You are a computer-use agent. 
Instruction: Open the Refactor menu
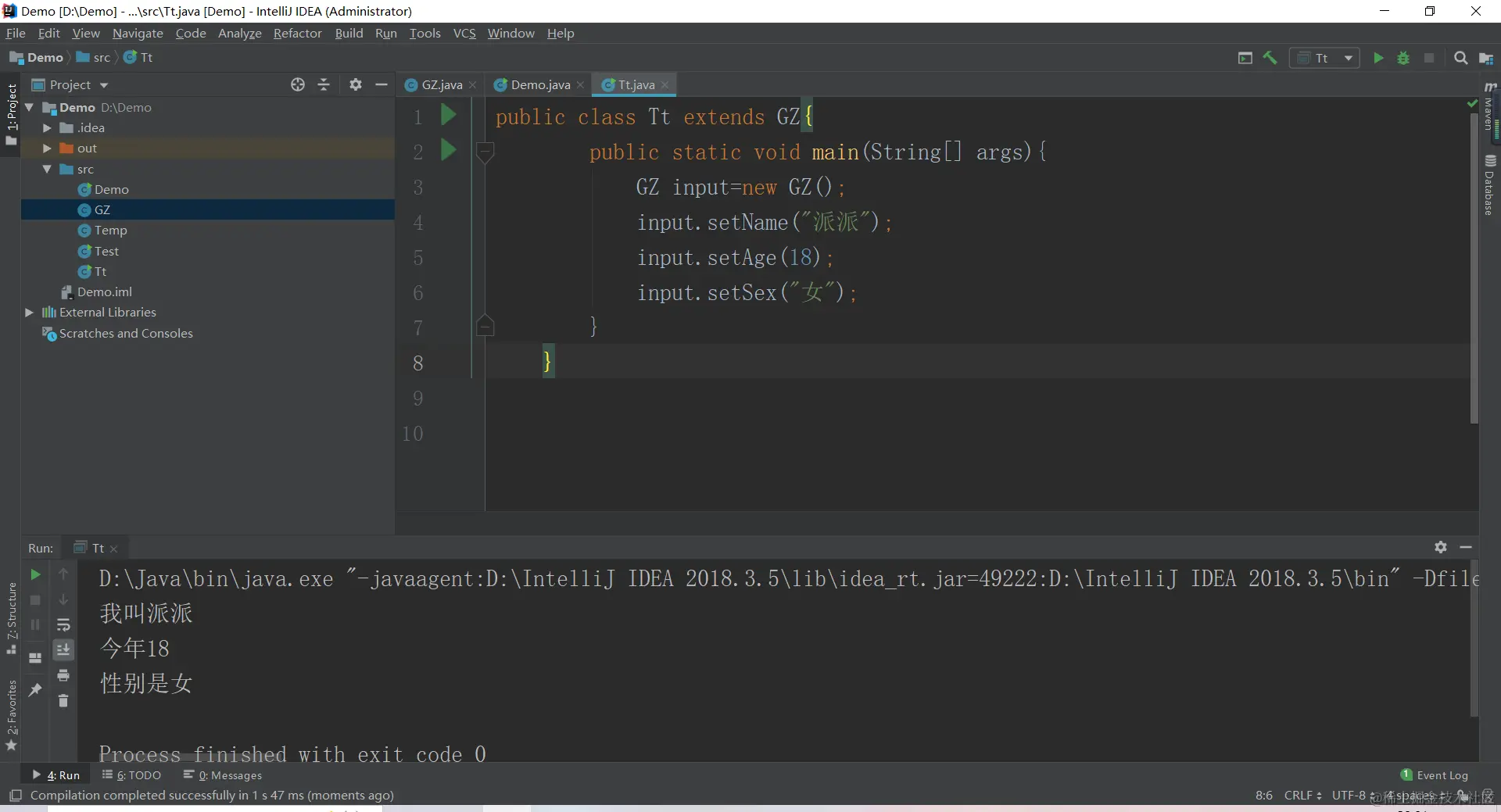tap(297, 33)
